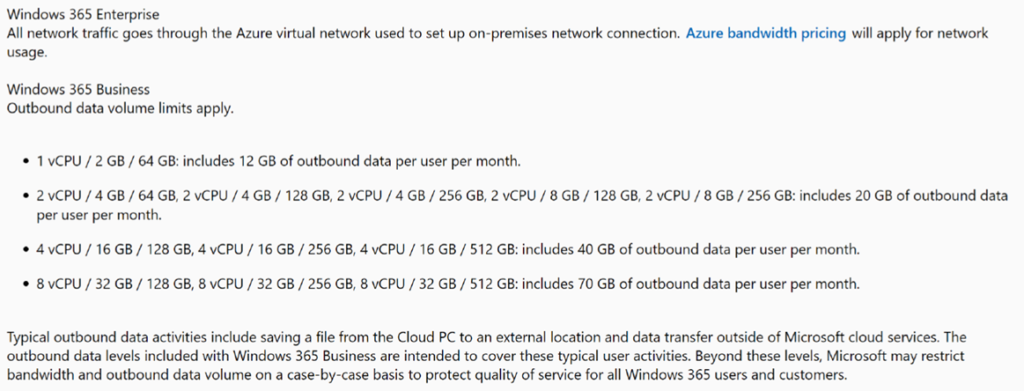This screenshot has width=1024, height=391.
Task: Click the 'Outbound data volume limits apply' line
Action: click(x=120, y=108)
